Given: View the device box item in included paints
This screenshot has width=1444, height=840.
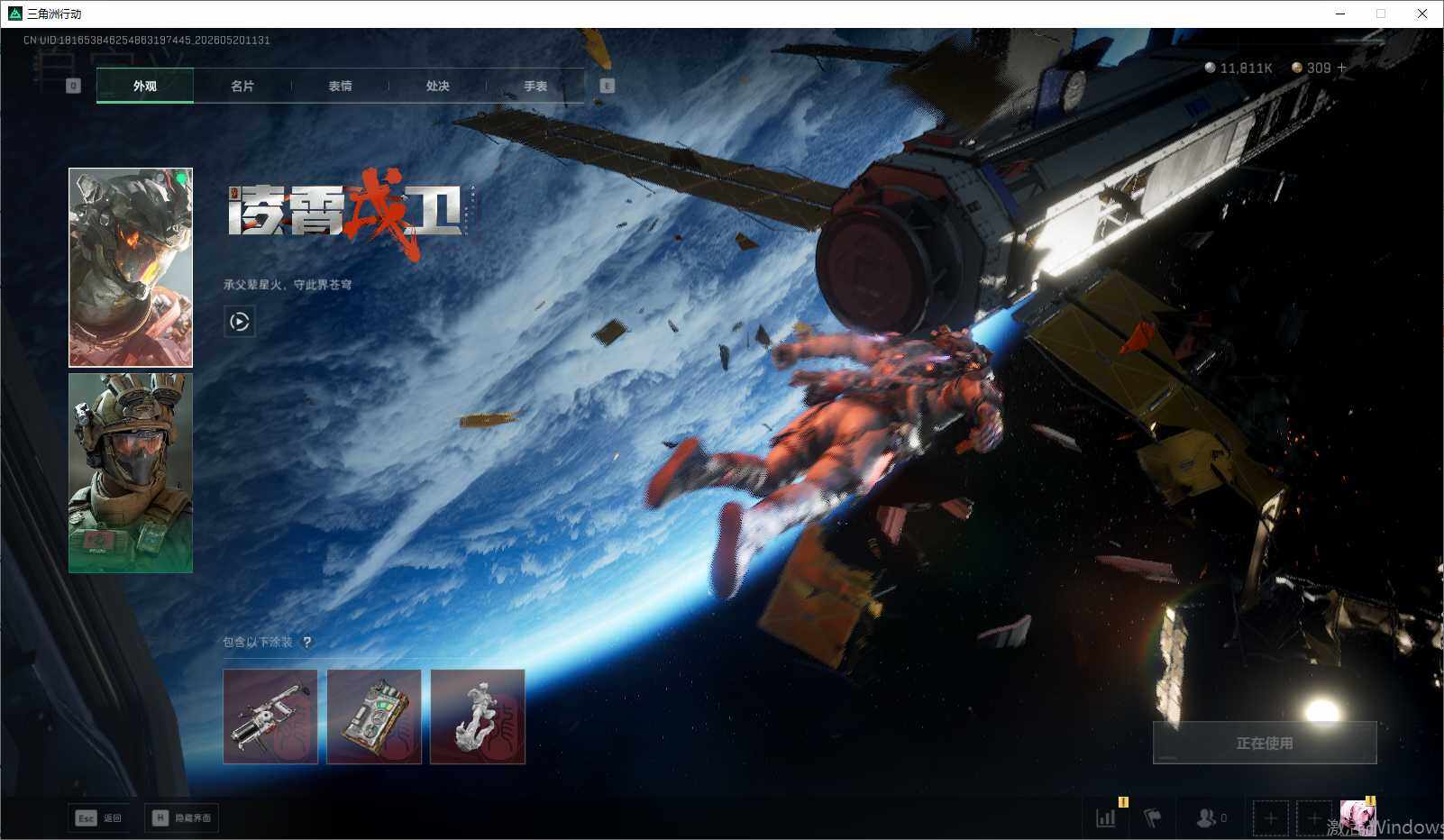Looking at the screenshot, I should click(374, 717).
